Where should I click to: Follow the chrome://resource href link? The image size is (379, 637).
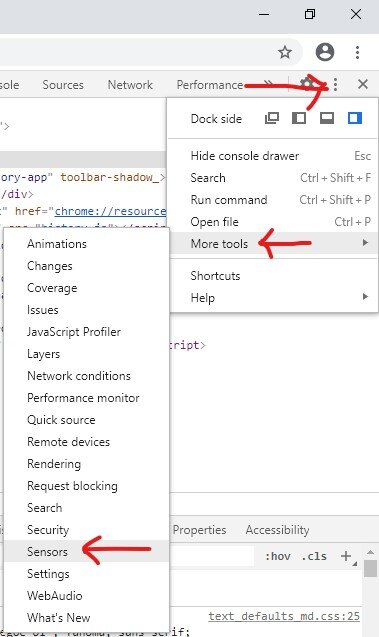pyautogui.click(x=110, y=211)
